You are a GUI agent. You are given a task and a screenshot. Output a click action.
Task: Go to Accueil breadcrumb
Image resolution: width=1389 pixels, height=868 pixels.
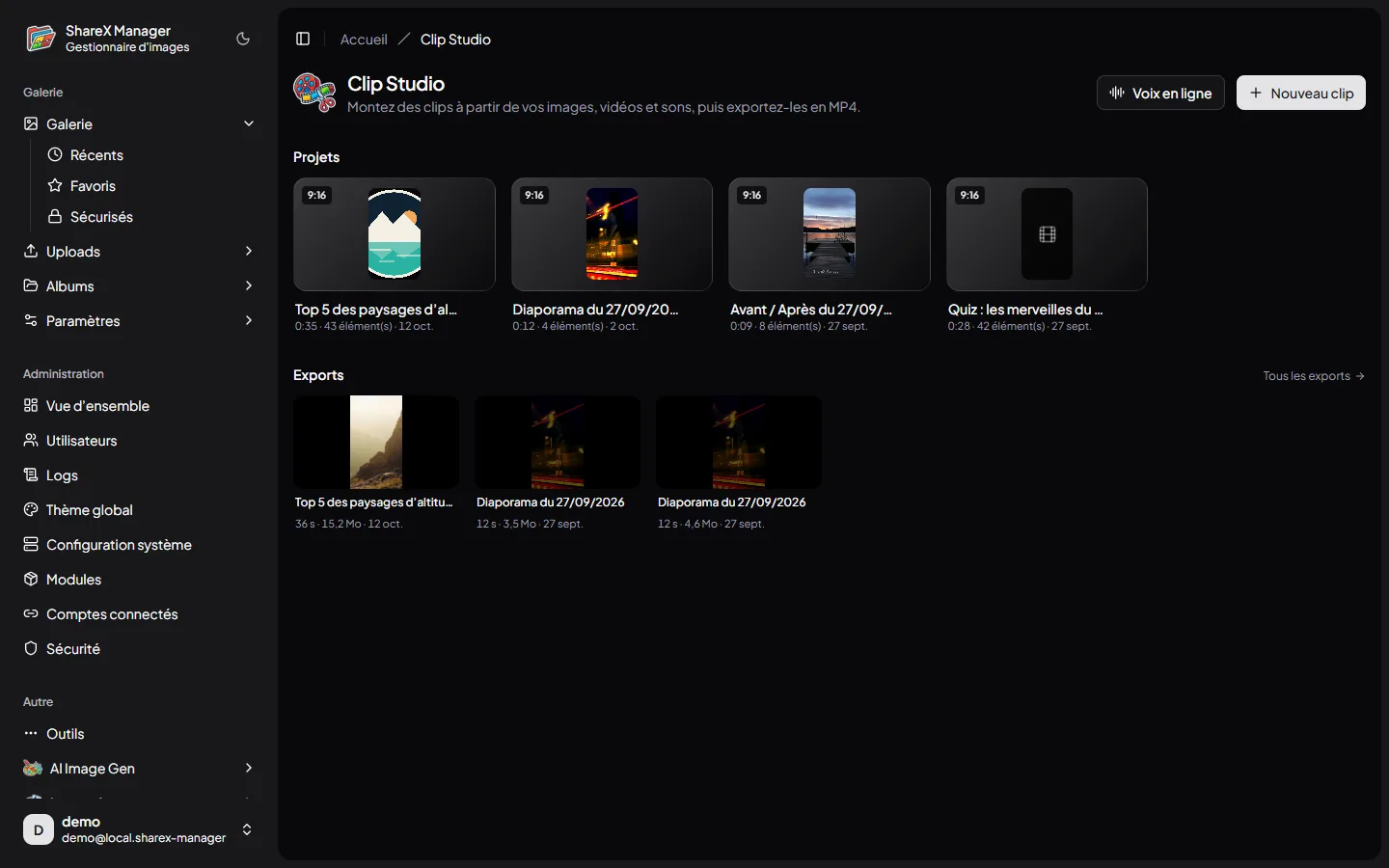(x=364, y=40)
